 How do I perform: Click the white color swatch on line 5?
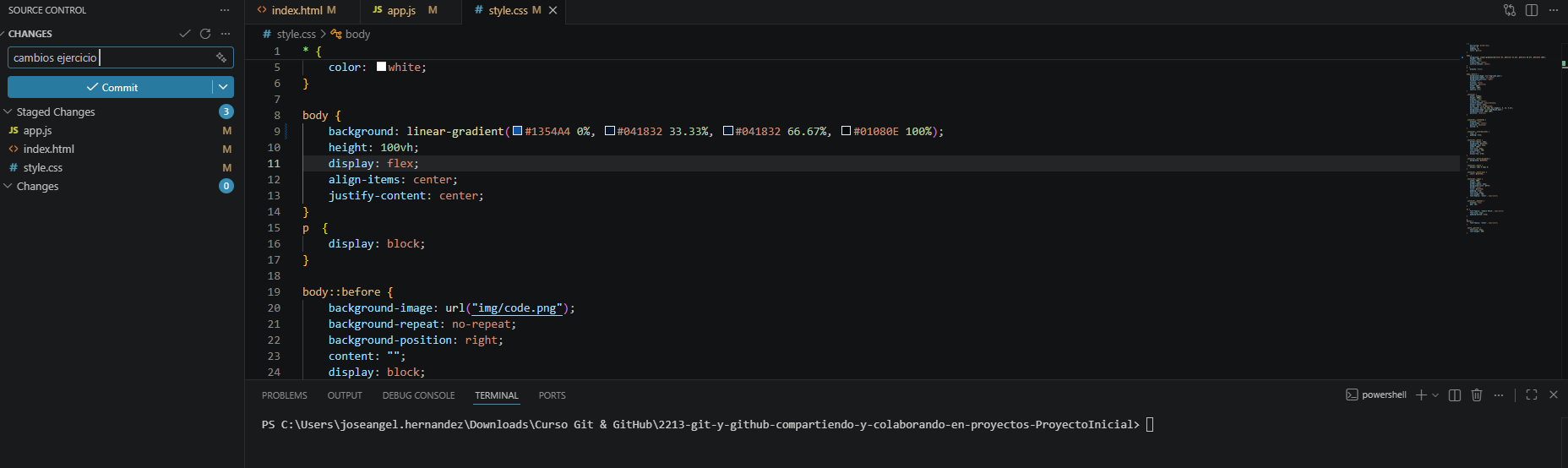[x=381, y=67]
